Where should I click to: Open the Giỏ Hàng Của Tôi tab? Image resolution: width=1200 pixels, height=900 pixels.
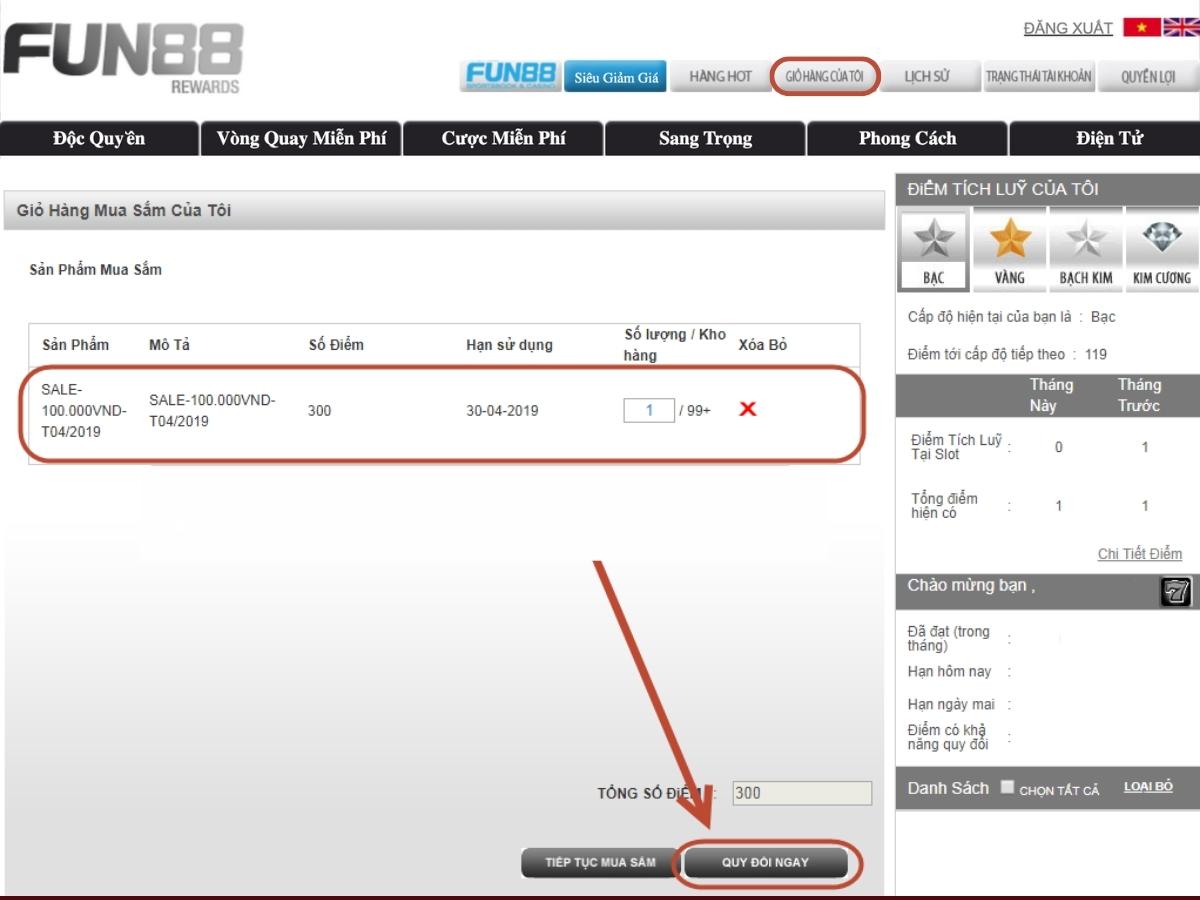(824, 76)
